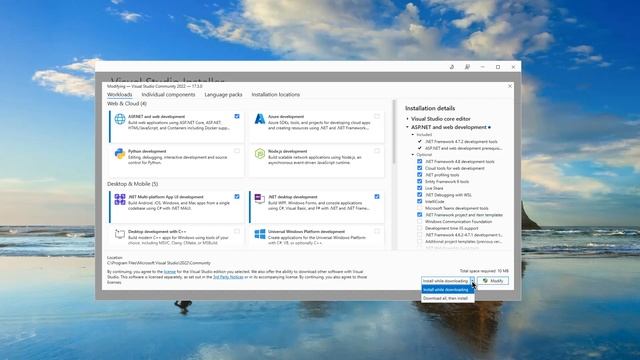Toggle the install mode dropdown arrow

pos(472,281)
